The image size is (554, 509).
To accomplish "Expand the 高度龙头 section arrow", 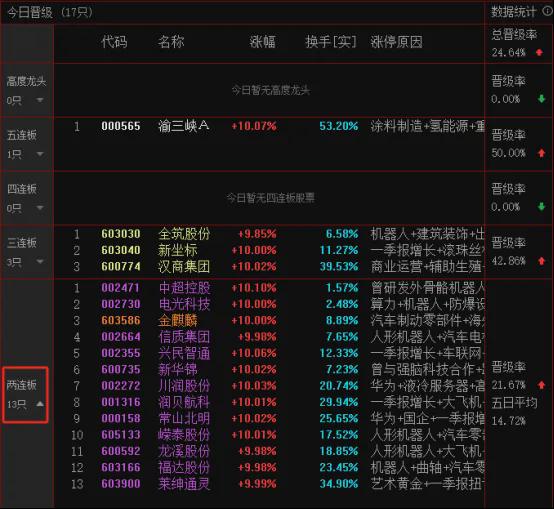I will (x=40, y=100).
